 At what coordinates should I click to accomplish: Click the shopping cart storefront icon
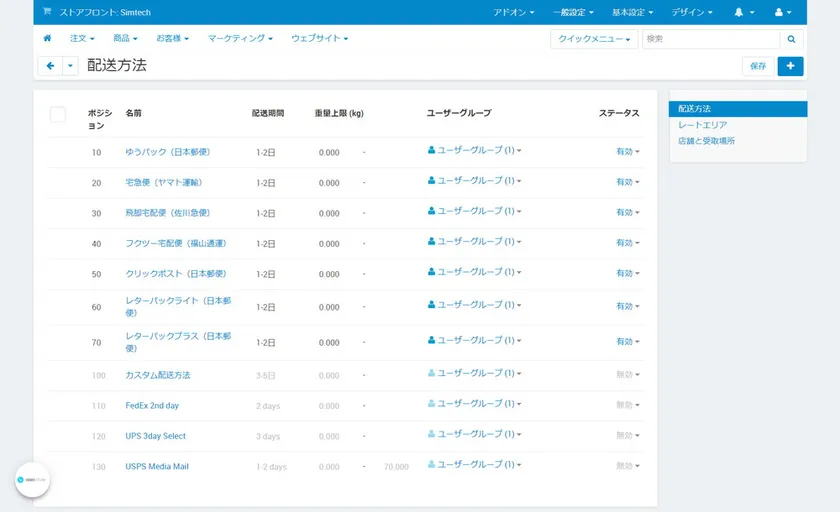(47, 12)
